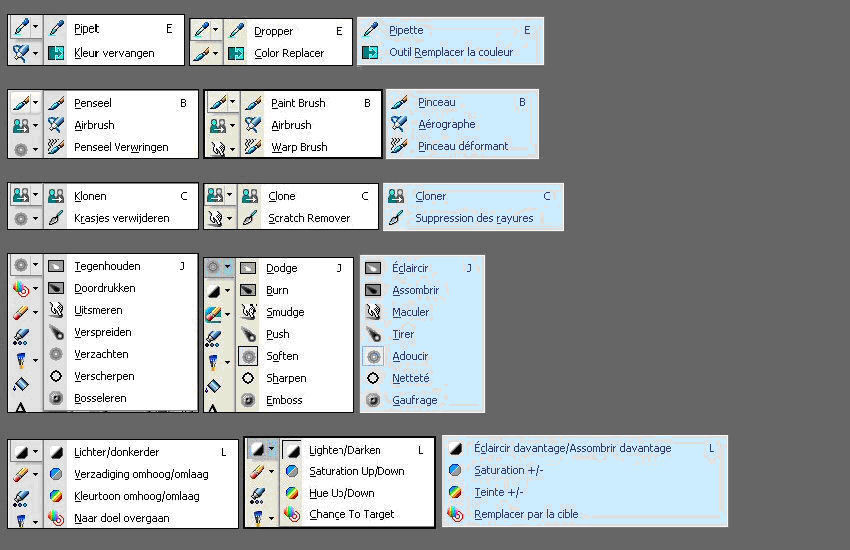Click the emboss icon next to 'Emboss'
Viewport: 850px width, 550px height.
click(x=248, y=400)
